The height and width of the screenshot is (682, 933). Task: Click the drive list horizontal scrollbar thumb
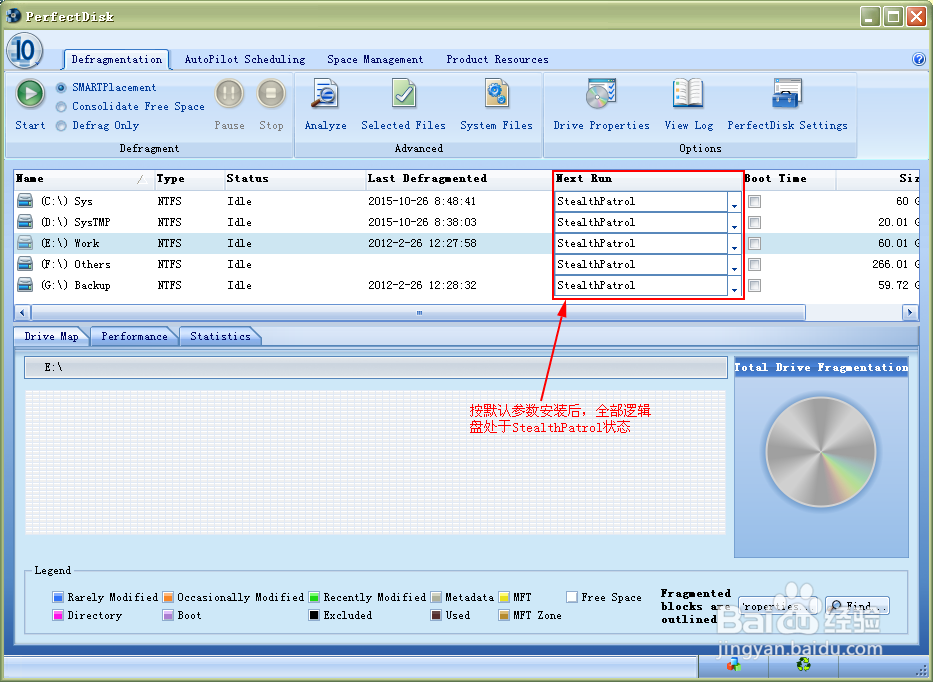coord(418,312)
